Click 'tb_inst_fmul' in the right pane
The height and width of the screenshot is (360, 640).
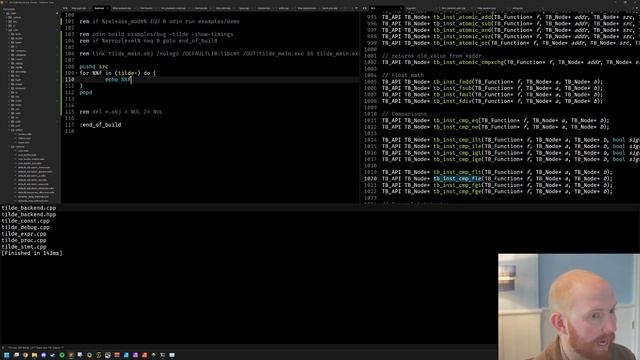[x=452, y=95]
